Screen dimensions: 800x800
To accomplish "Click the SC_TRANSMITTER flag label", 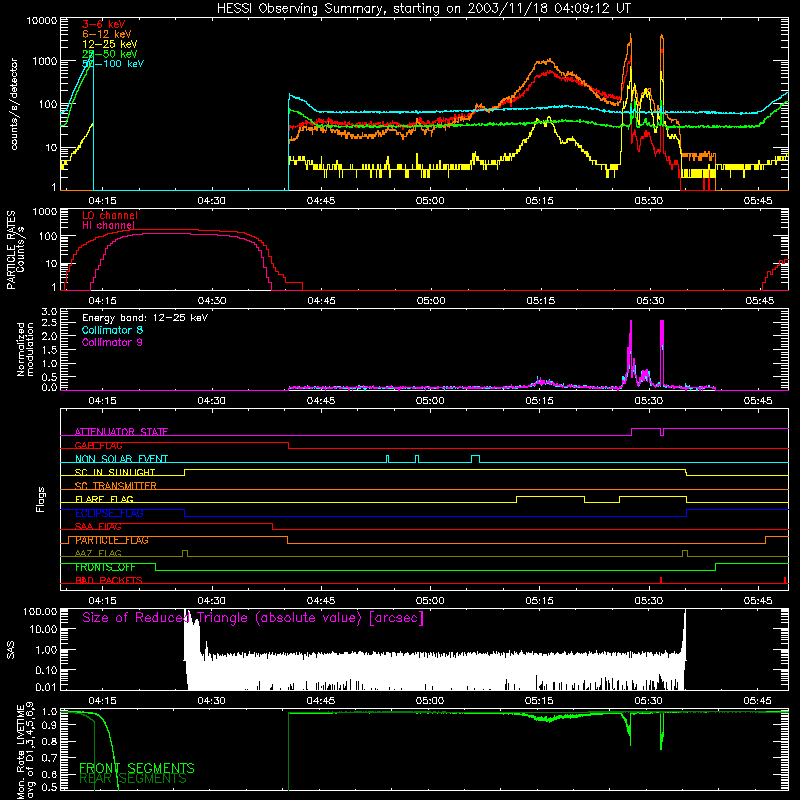I will pos(116,486).
